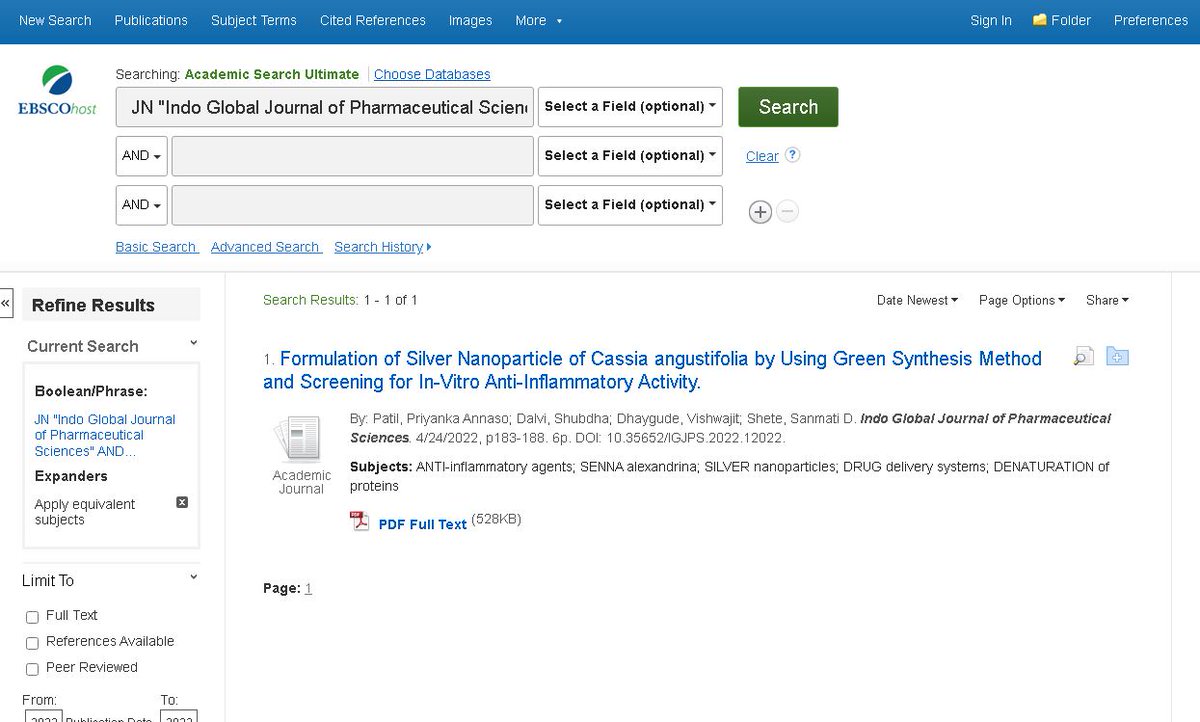Image resolution: width=1200 pixels, height=722 pixels.
Task: Open Preferences
Action: click(x=1151, y=20)
